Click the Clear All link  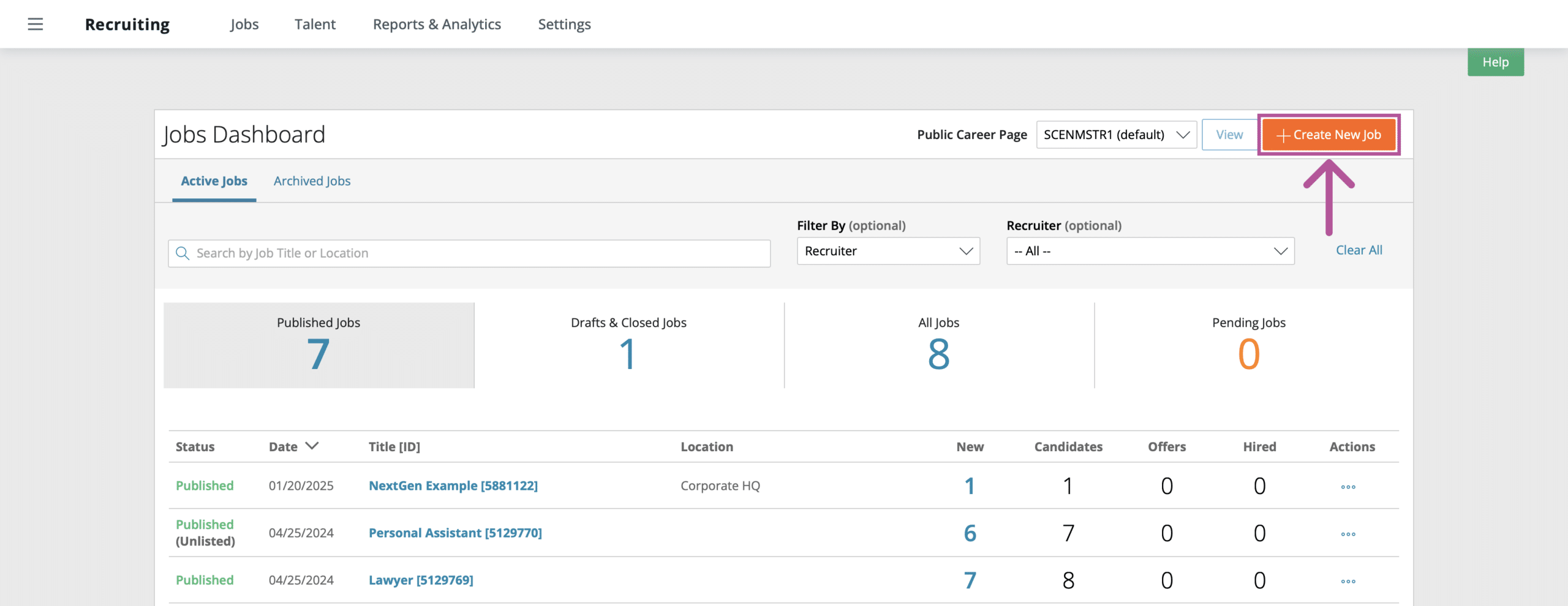click(1359, 250)
